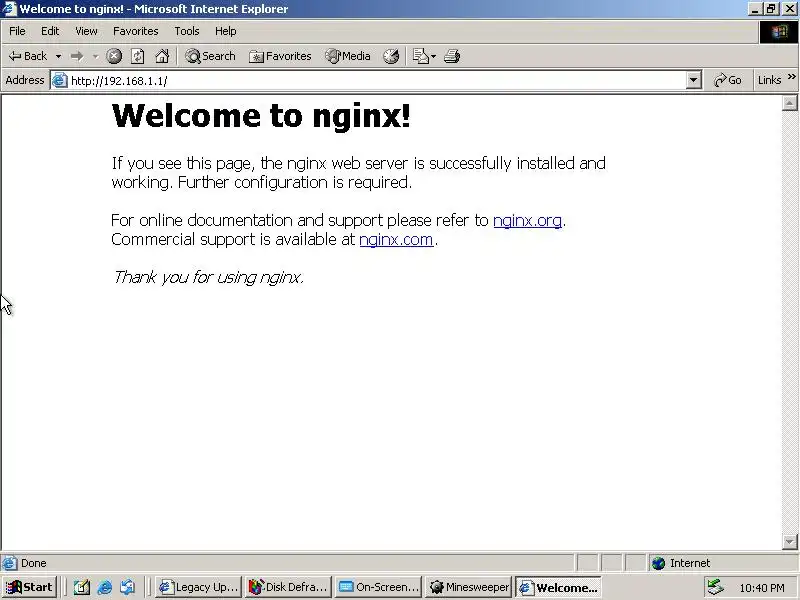The width and height of the screenshot is (800, 600).
Task: Click the Welcome taskbar button
Action: 558,587
